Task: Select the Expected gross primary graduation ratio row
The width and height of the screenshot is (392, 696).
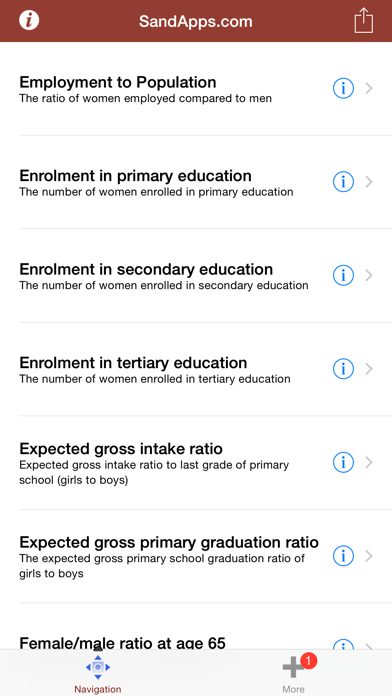Action: coord(196,556)
